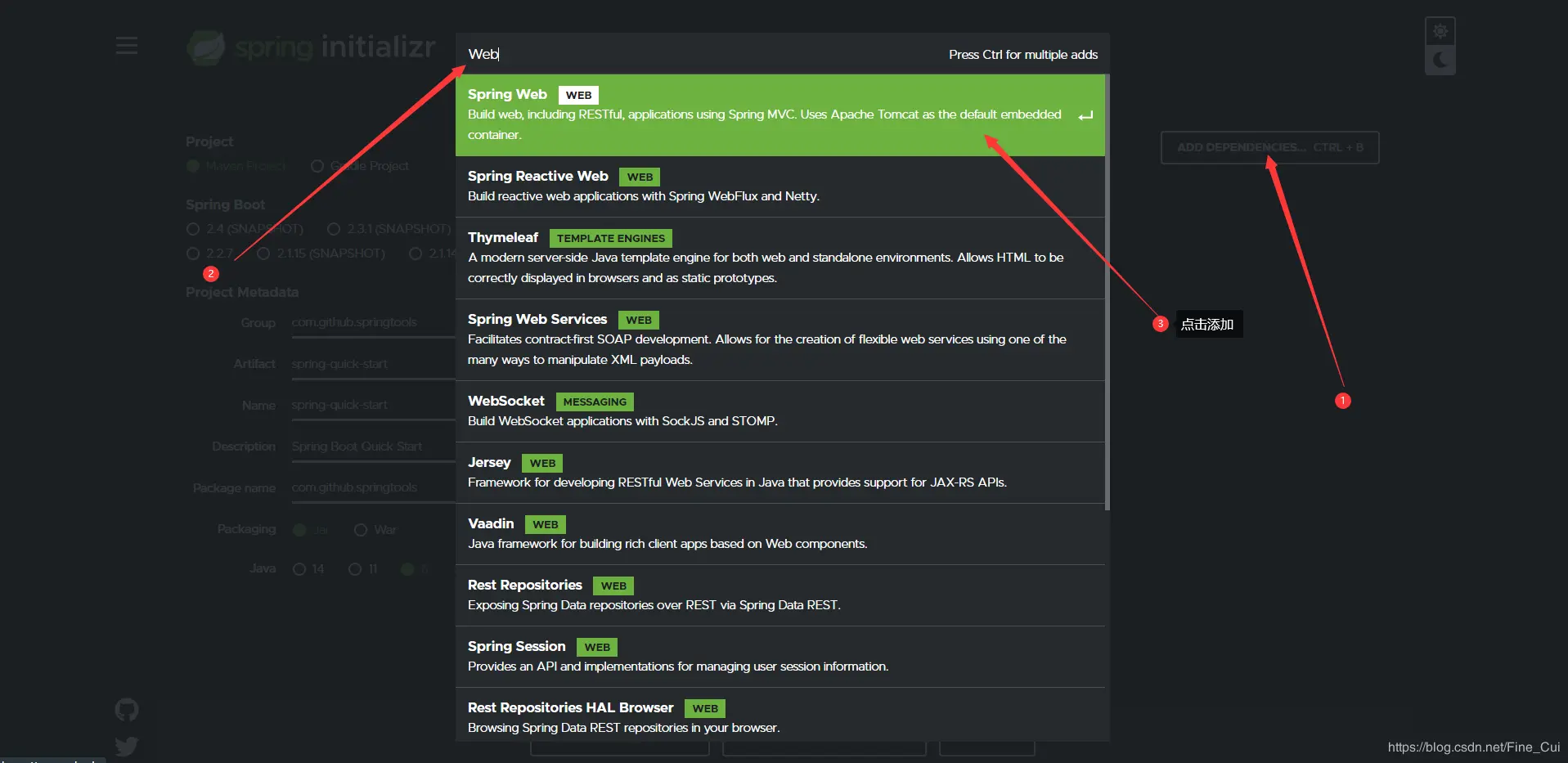Add Rest Repositories HAL Browser dependency
The image size is (1568, 763).
780,715
